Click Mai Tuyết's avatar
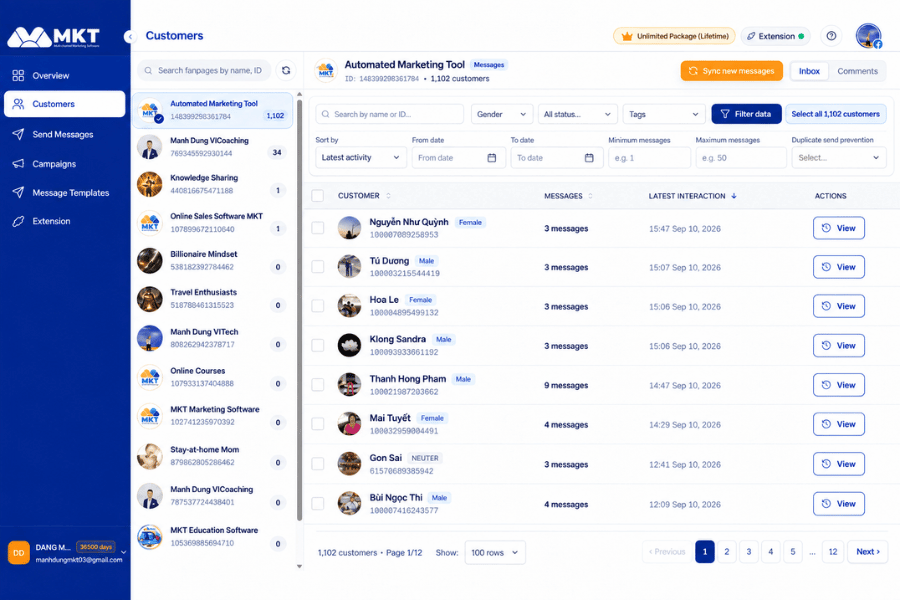The image size is (900, 600). pos(349,424)
